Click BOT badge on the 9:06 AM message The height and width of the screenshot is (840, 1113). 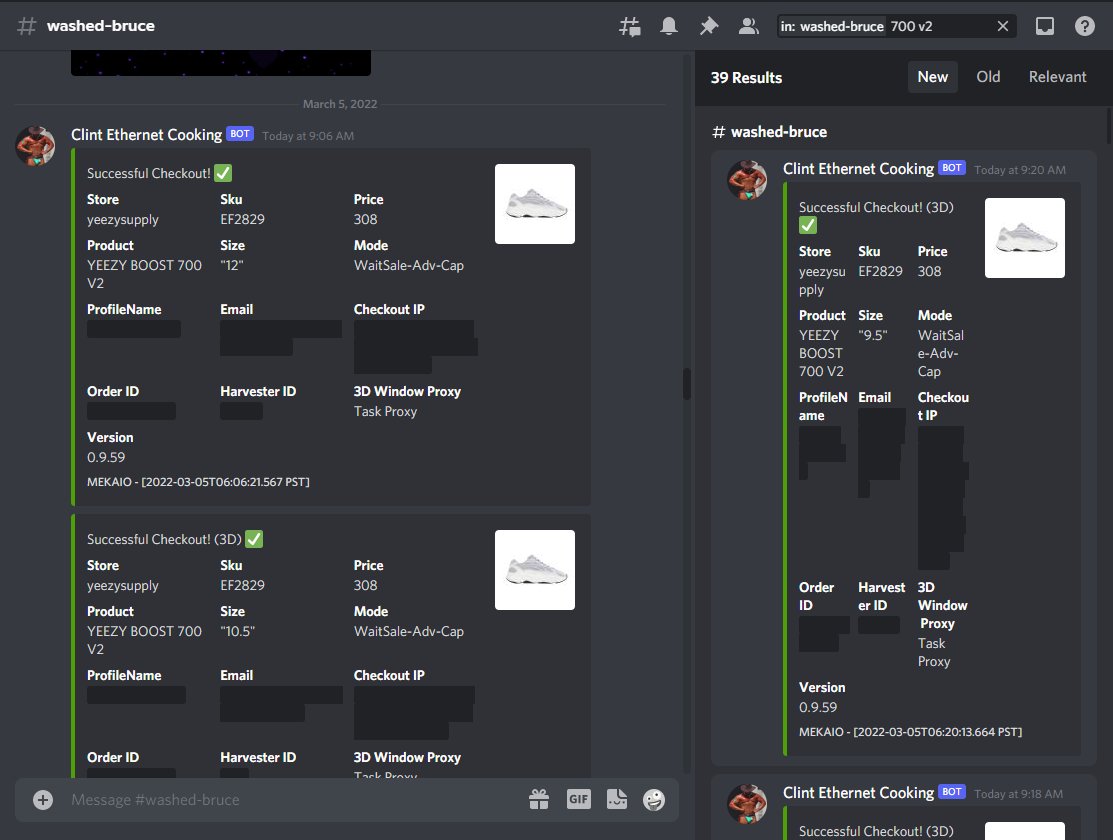pos(240,133)
